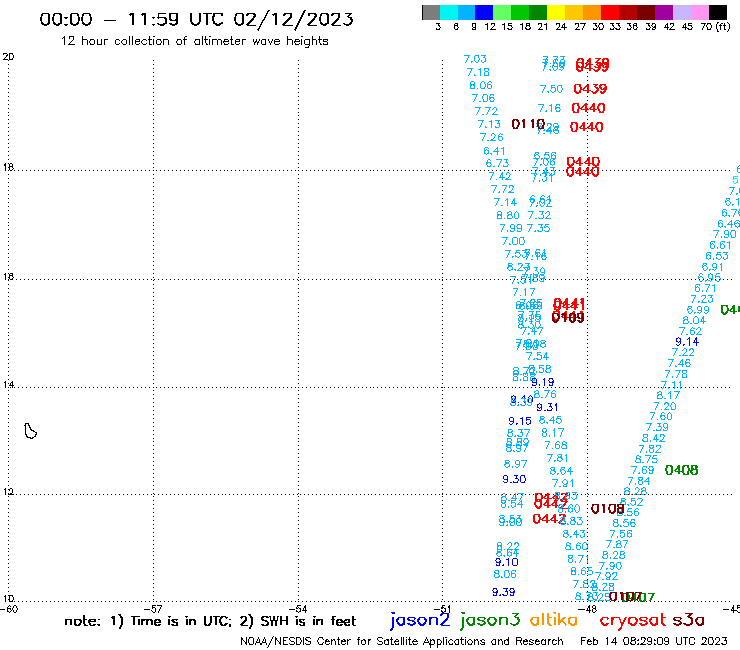Click the orange 30 ft legend swatch
Screen dimensions: 740x650
pos(592,13)
